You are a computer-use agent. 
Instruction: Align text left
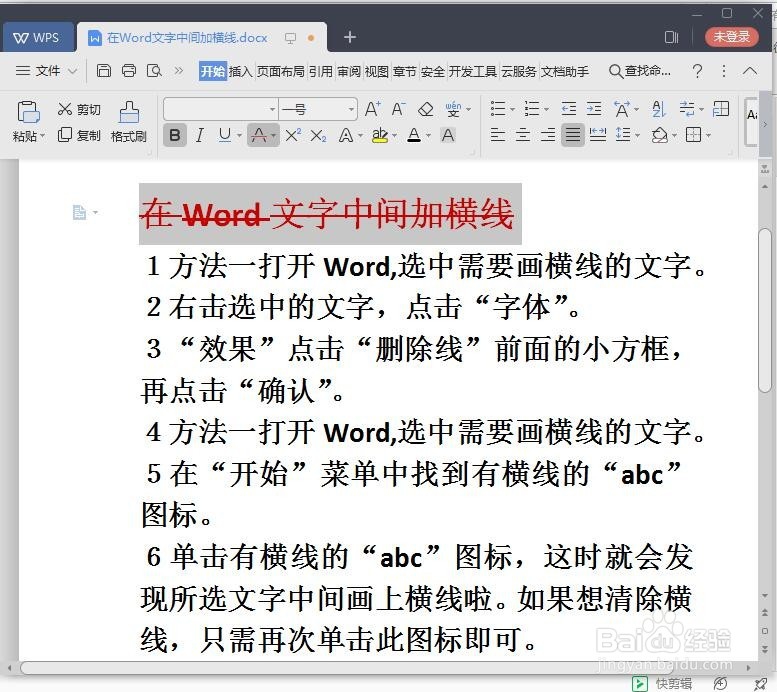point(498,135)
